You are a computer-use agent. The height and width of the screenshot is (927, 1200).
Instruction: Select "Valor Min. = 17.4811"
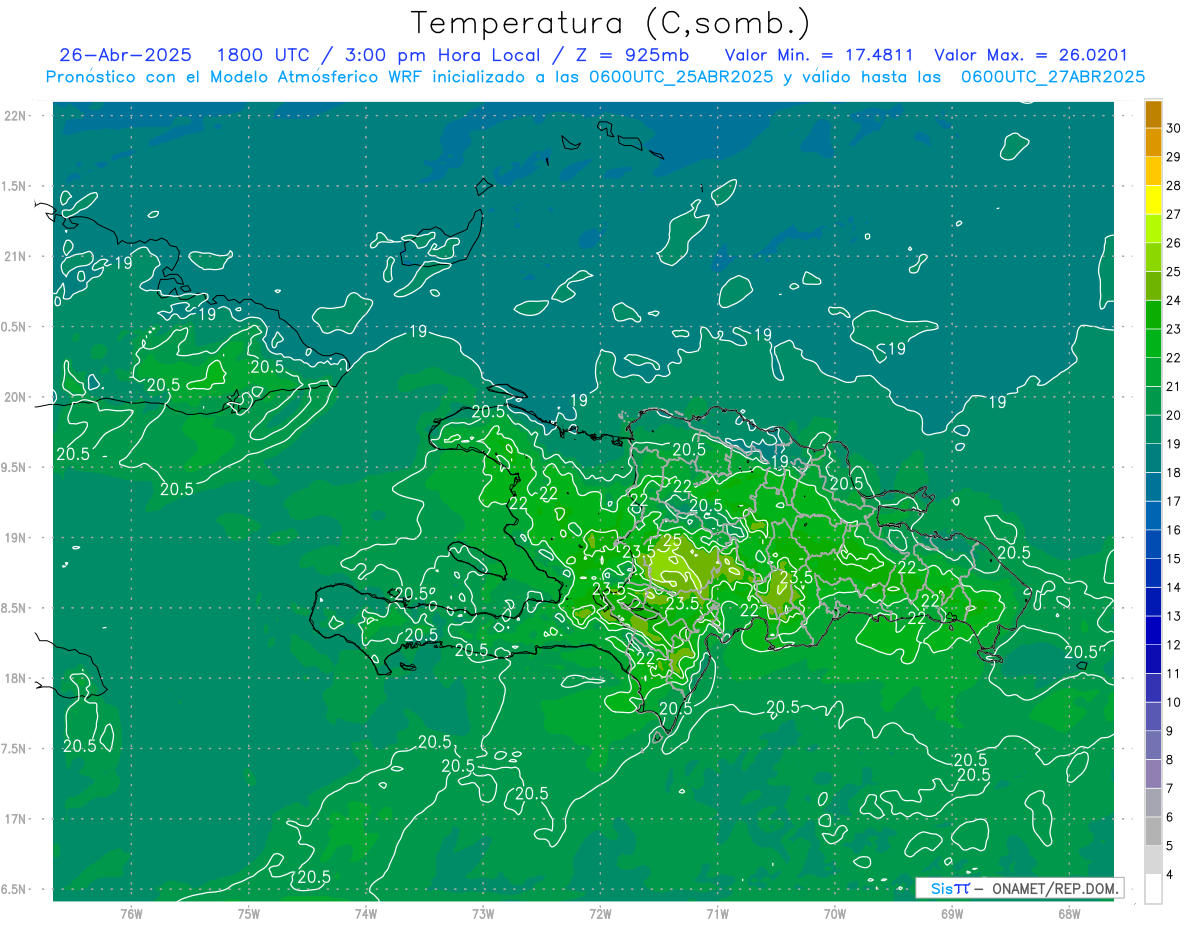[819, 56]
